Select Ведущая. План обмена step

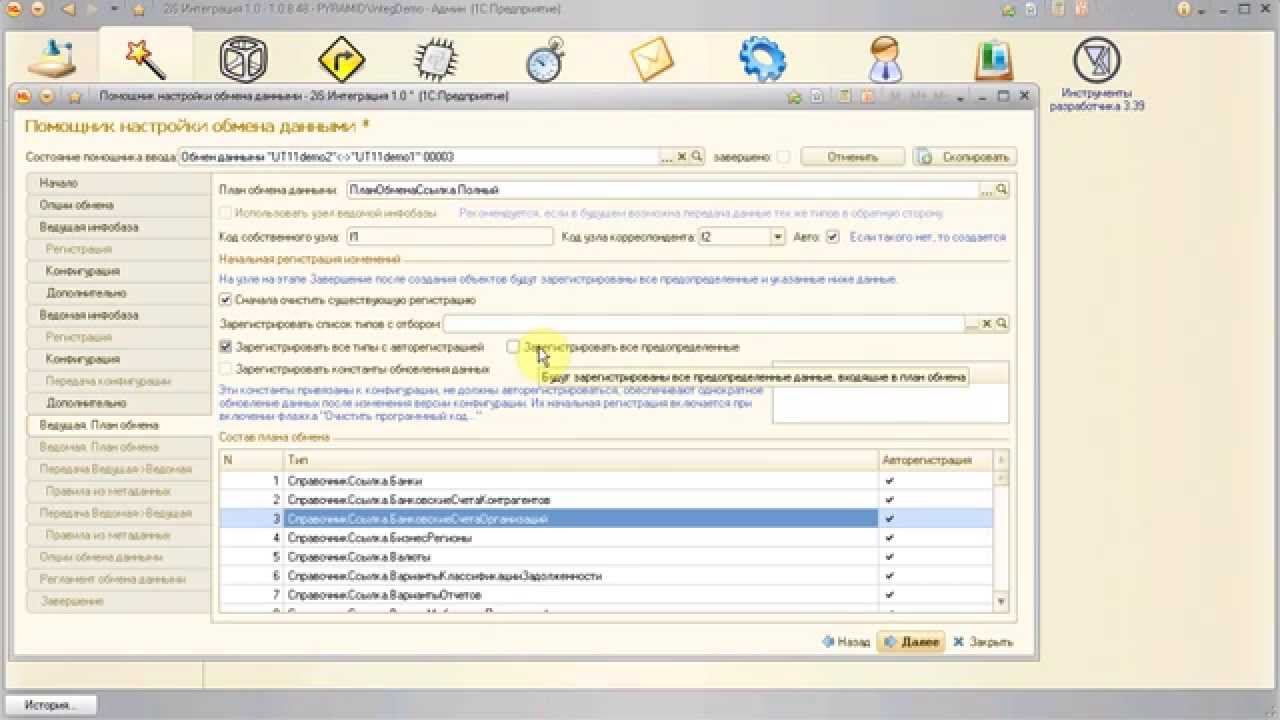pyautogui.click(x=118, y=425)
